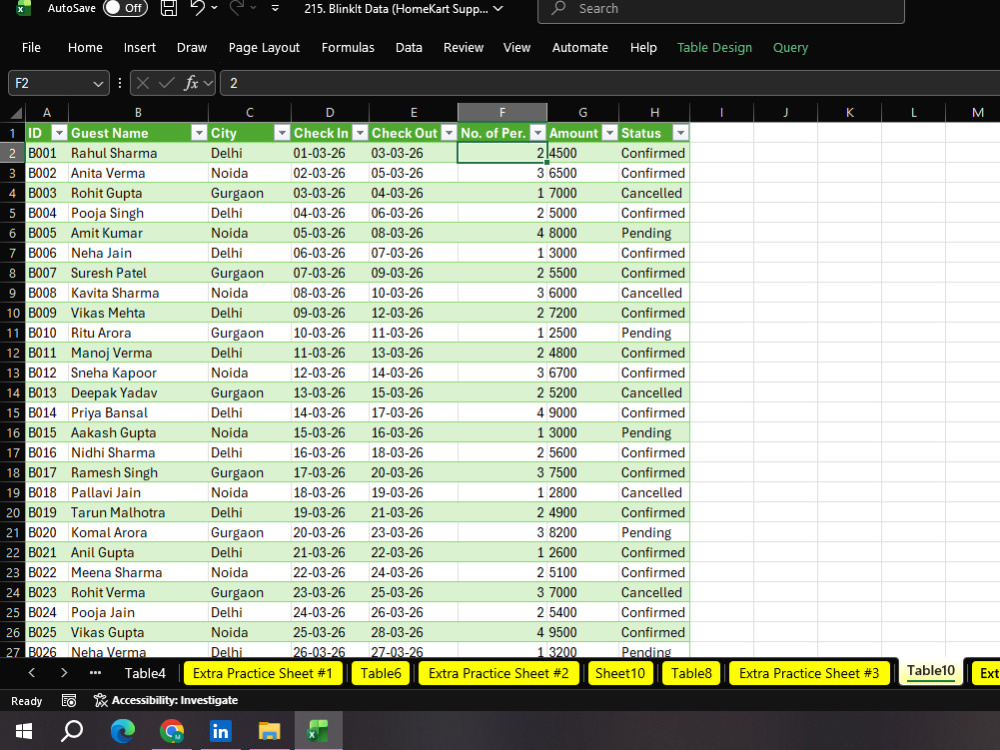The width and height of the screenshot is (1000, 750).
Task: Switch to Extra Practice Sheet #1 tab
Action: point(262,673)
